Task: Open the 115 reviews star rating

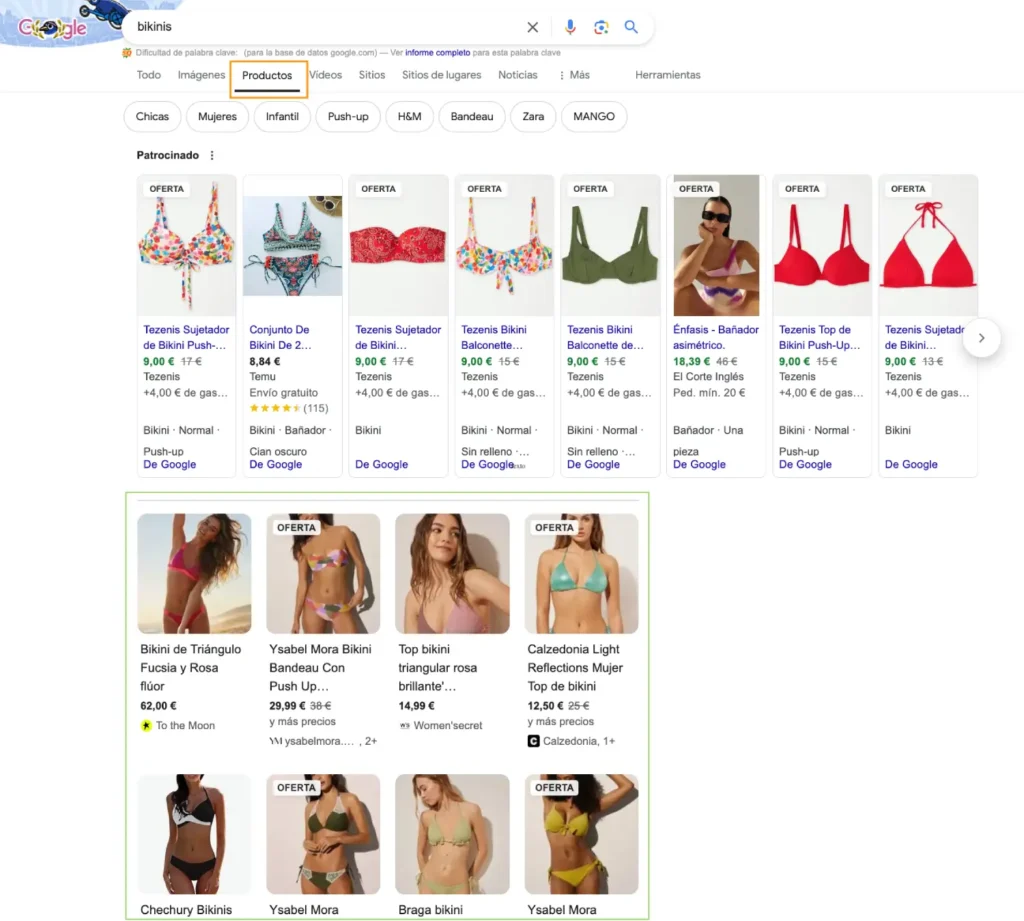Action: tap(289, 408)
